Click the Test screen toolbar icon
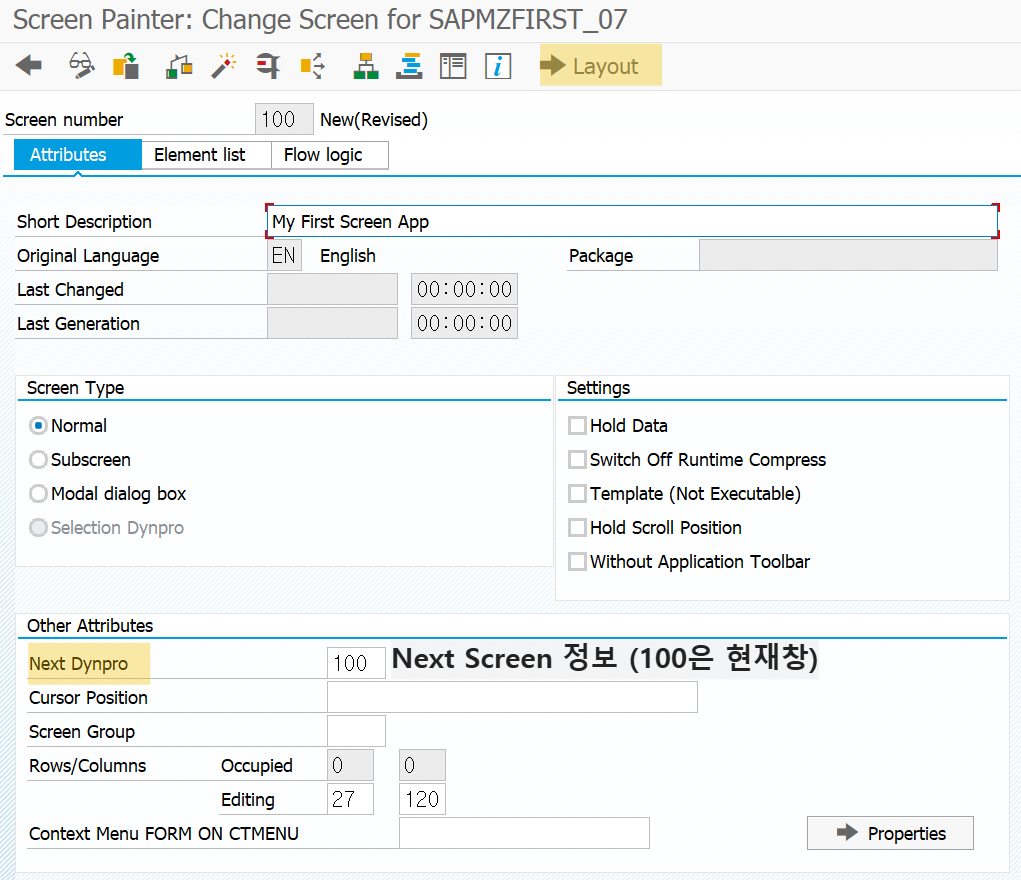1021x880 pixels. click(x=267, y=66)
